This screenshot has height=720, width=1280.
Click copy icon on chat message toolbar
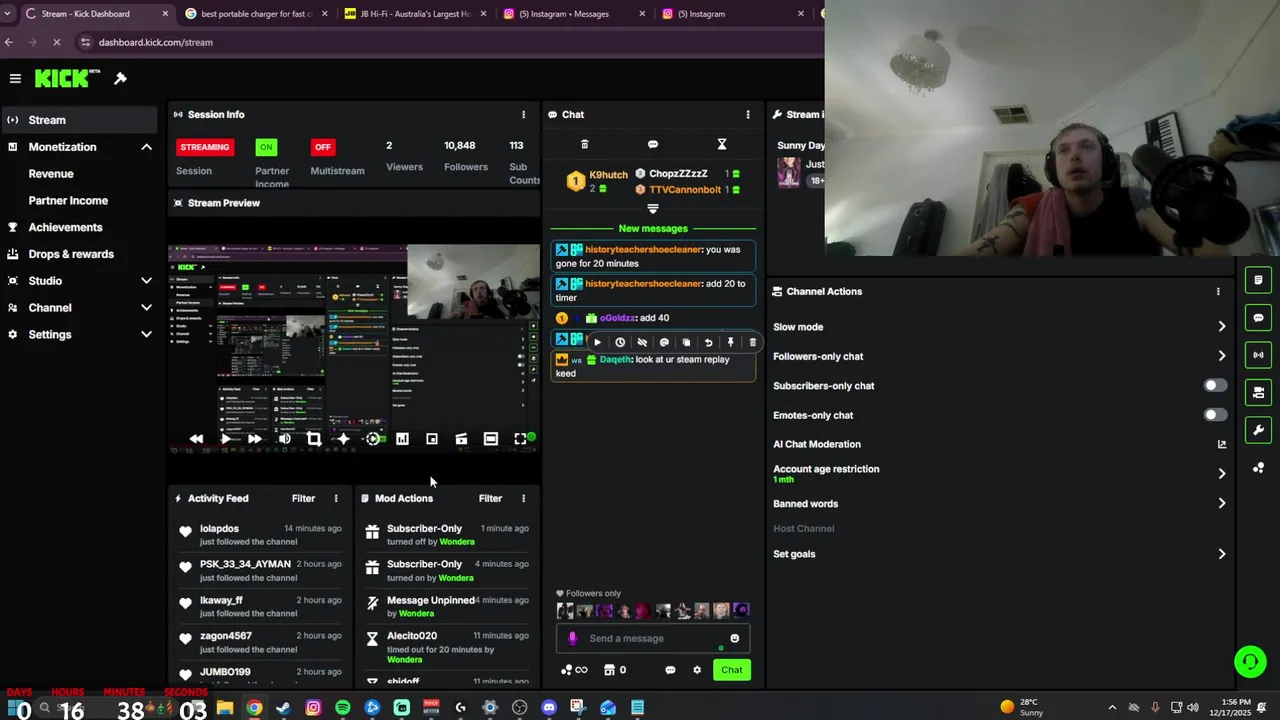click(x=686, y=342)
